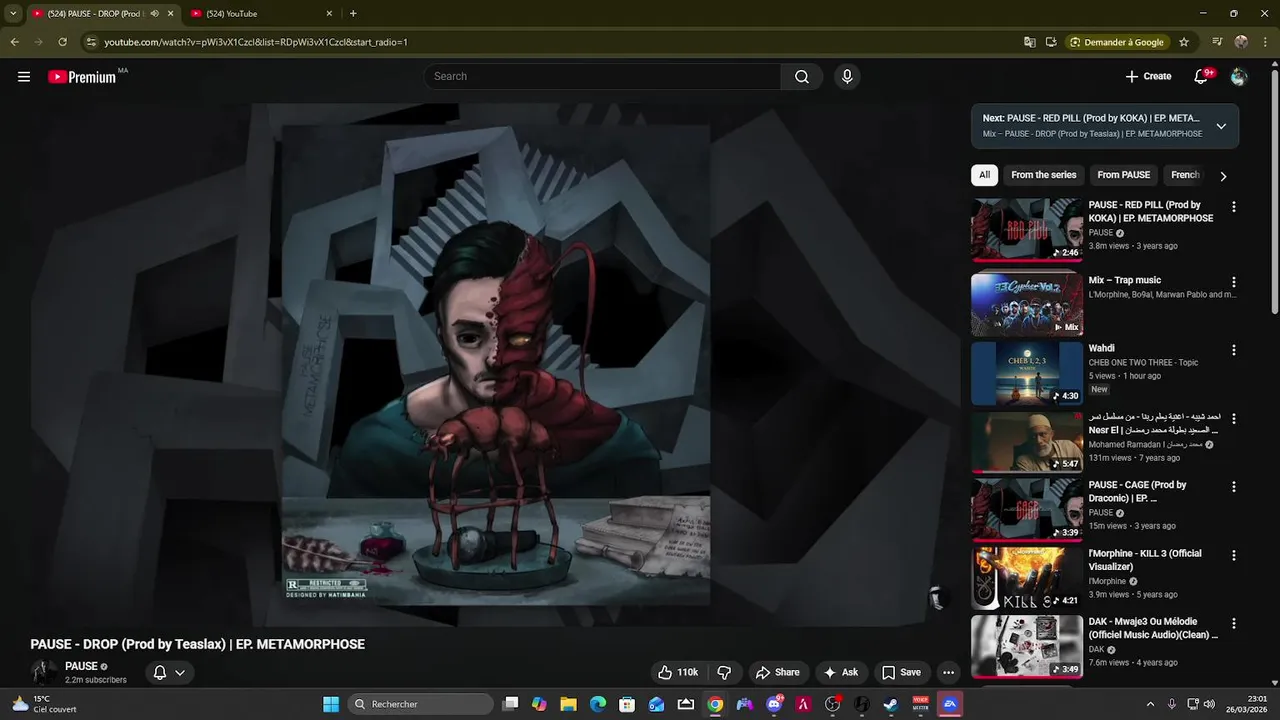The height and width of the screenshot is (720, 1280).
Task: Click the Windows Rechercher search box
Action: [x=420, y=704]
